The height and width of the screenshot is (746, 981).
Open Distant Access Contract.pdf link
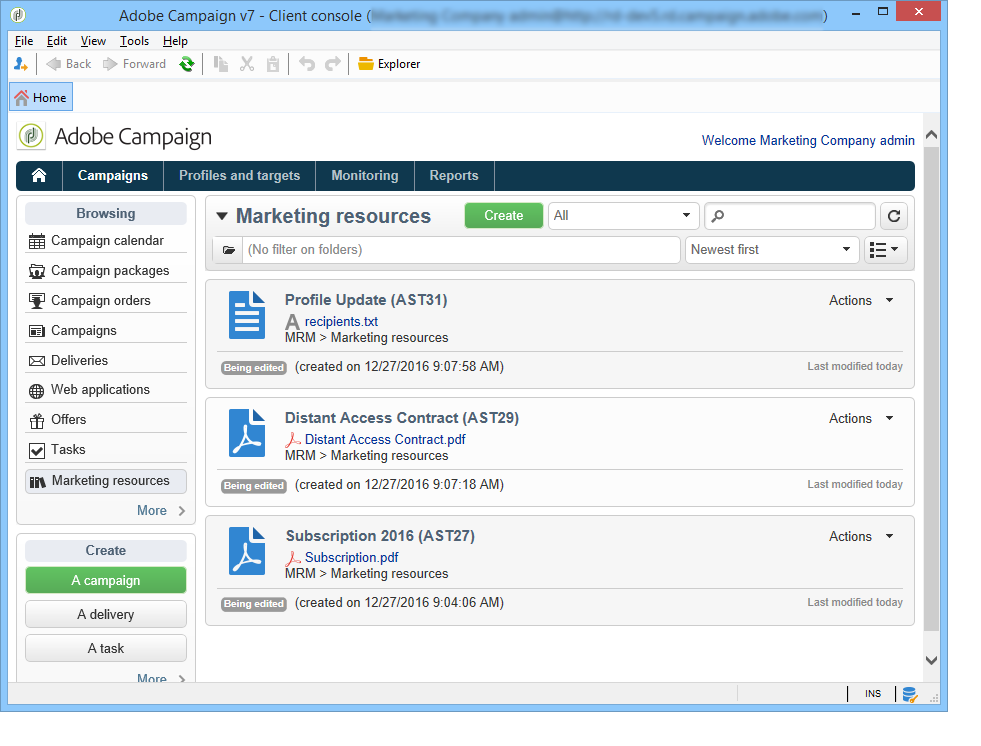[385, 440]
